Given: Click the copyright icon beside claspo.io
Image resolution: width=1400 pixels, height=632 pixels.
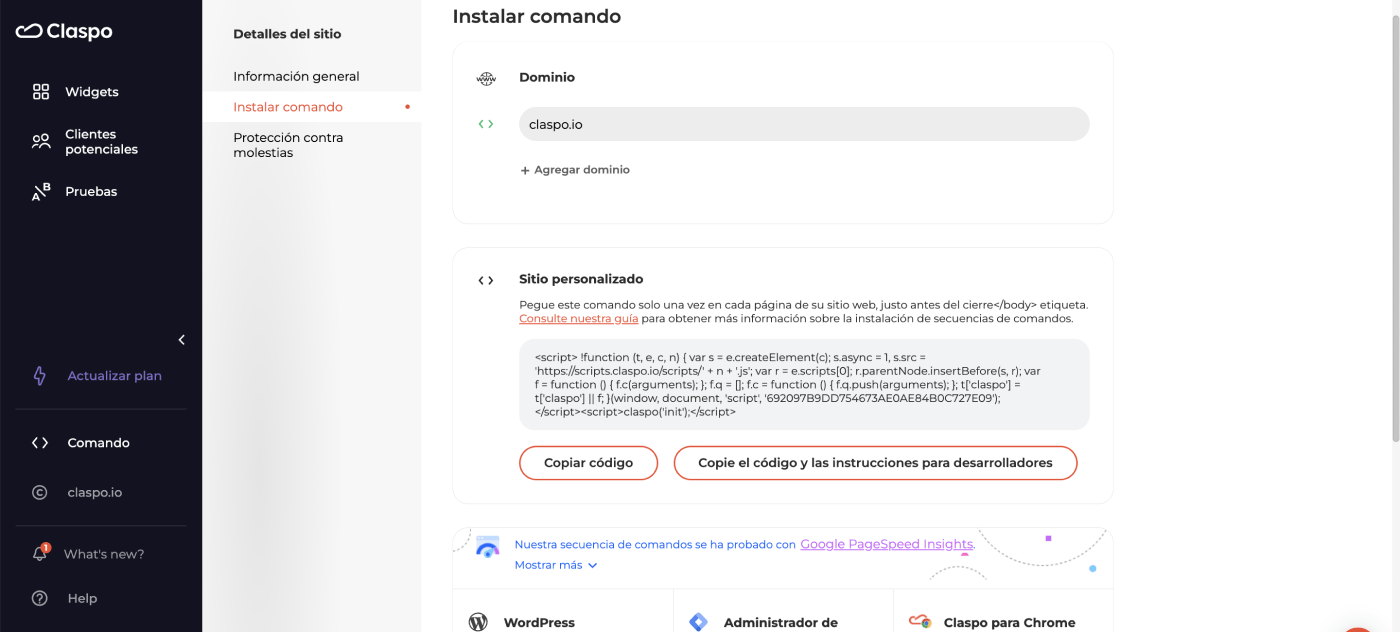Looking at the screenshot, I should pos(40,492).
